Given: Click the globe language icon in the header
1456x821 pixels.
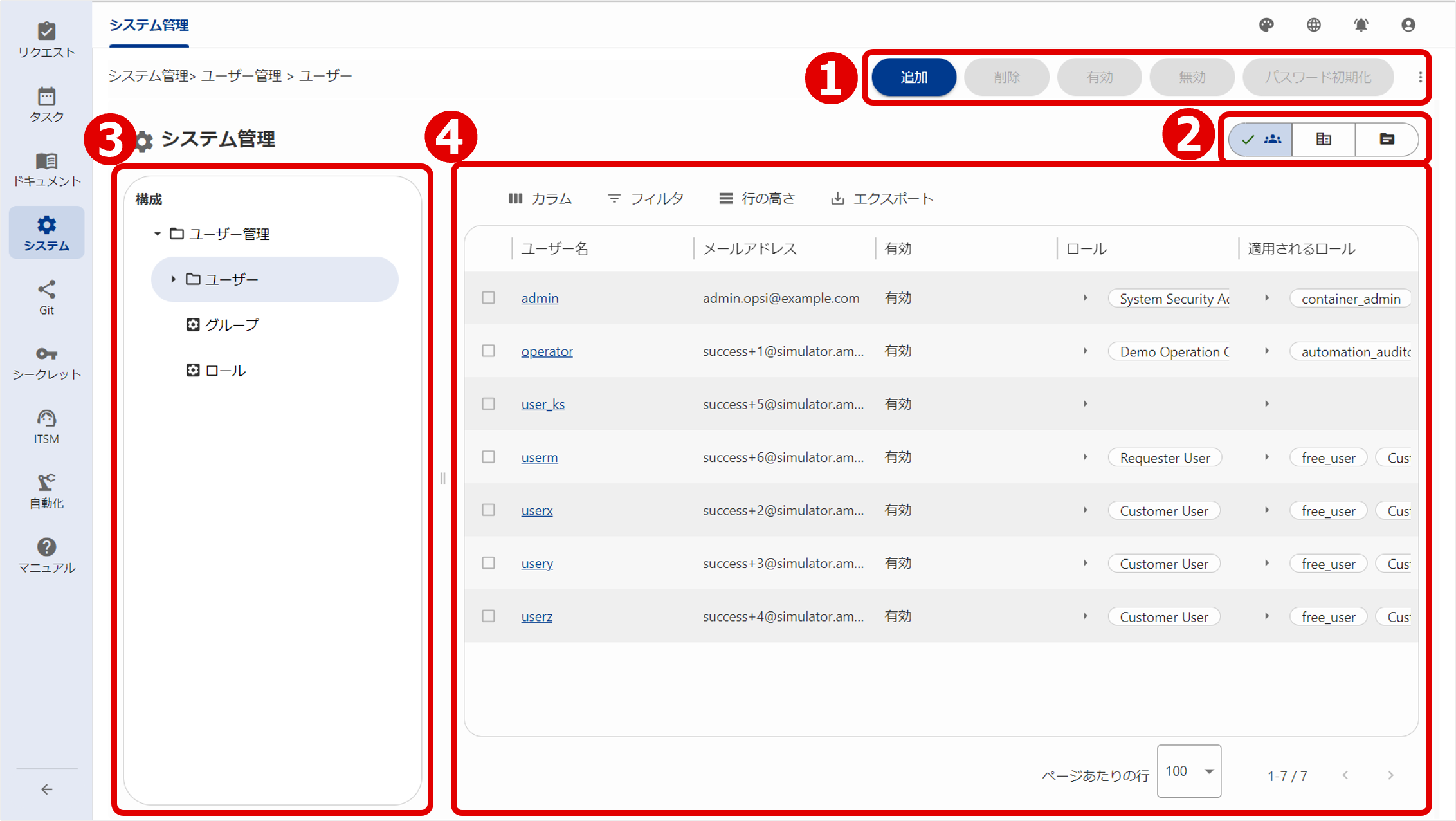Looking at the screenshot, I should tap(1313, 25).
